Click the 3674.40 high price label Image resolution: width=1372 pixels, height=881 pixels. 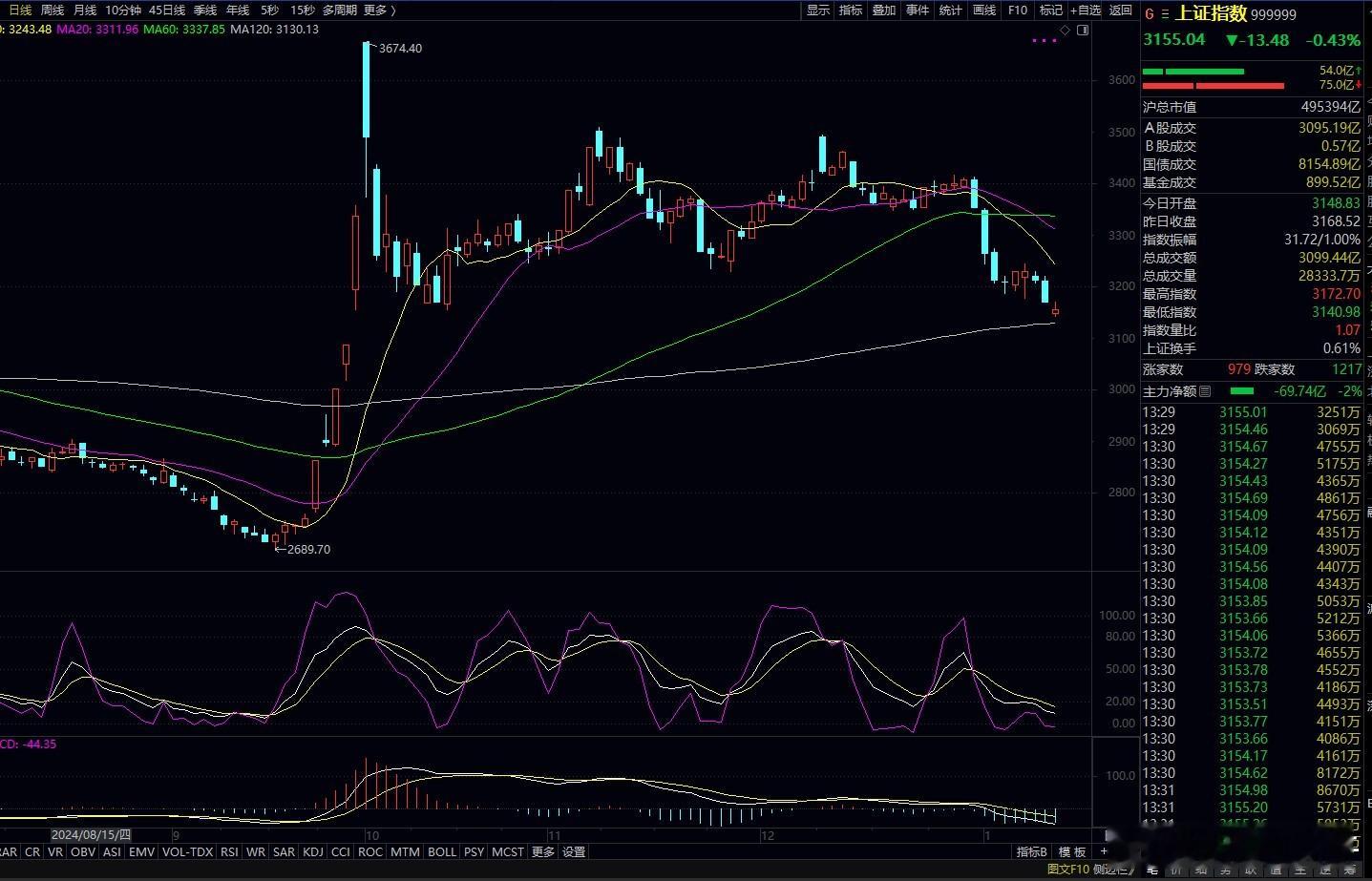[x=400, y=48]
